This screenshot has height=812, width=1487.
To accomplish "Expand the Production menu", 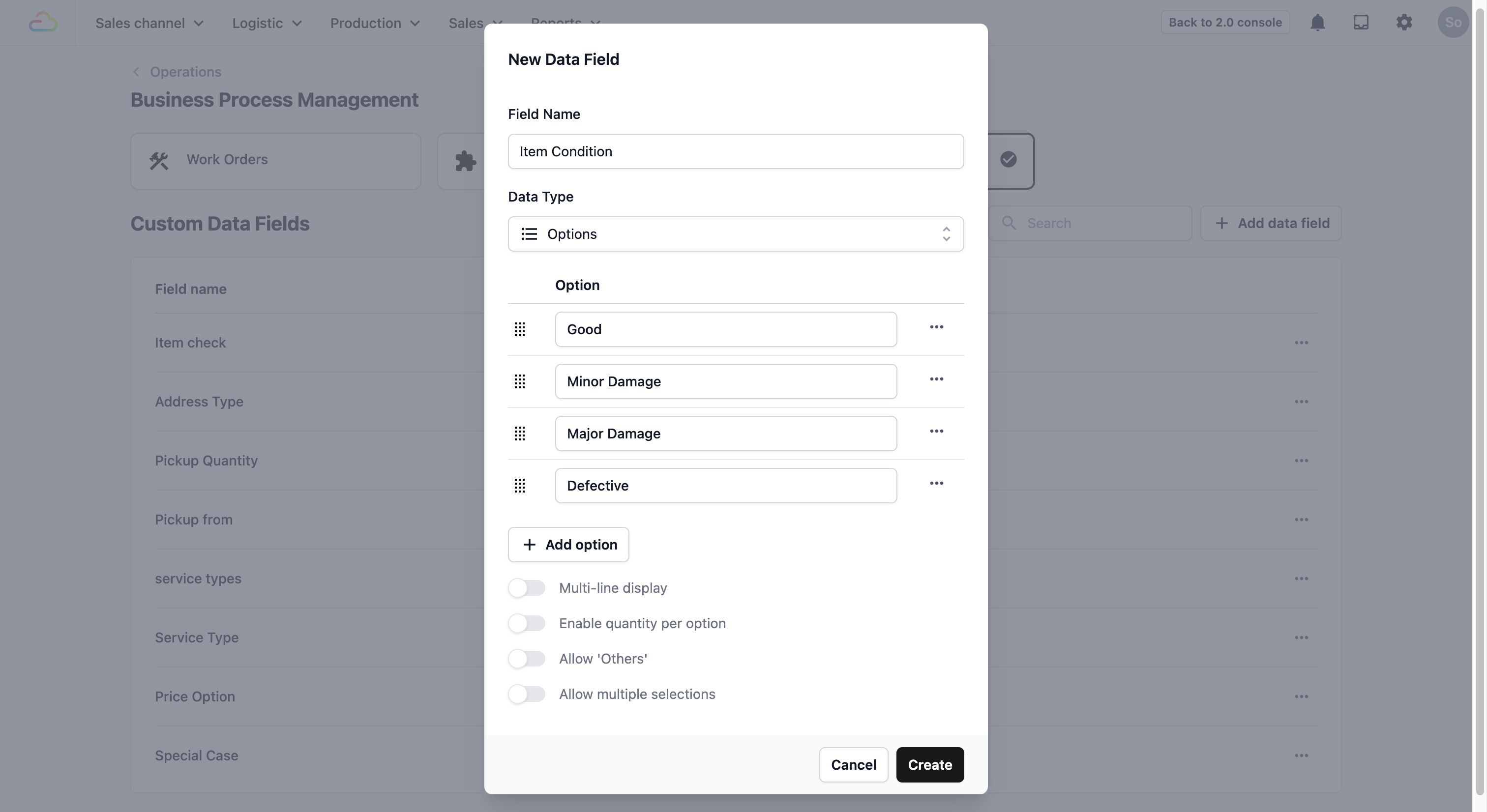I will pyautogui.click(x=375, y=23).
